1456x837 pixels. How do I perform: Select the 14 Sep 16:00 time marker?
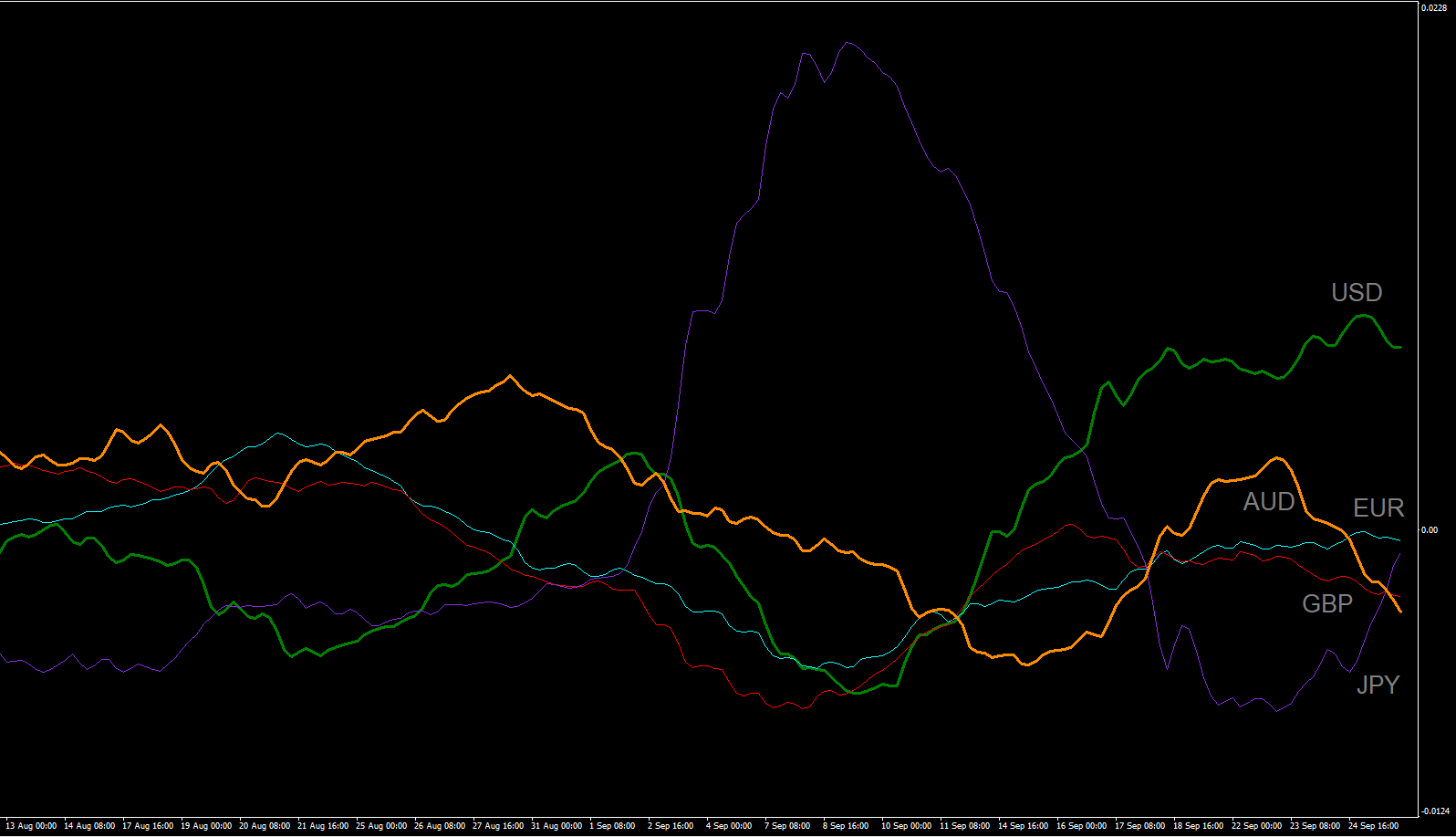[x=1024, y=826]
